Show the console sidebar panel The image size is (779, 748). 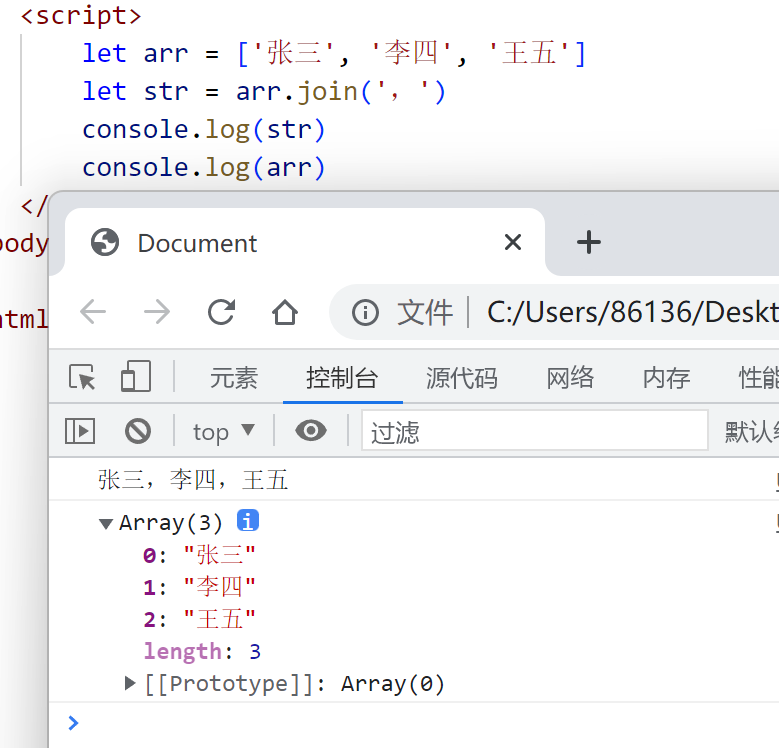tap(80, 431)
